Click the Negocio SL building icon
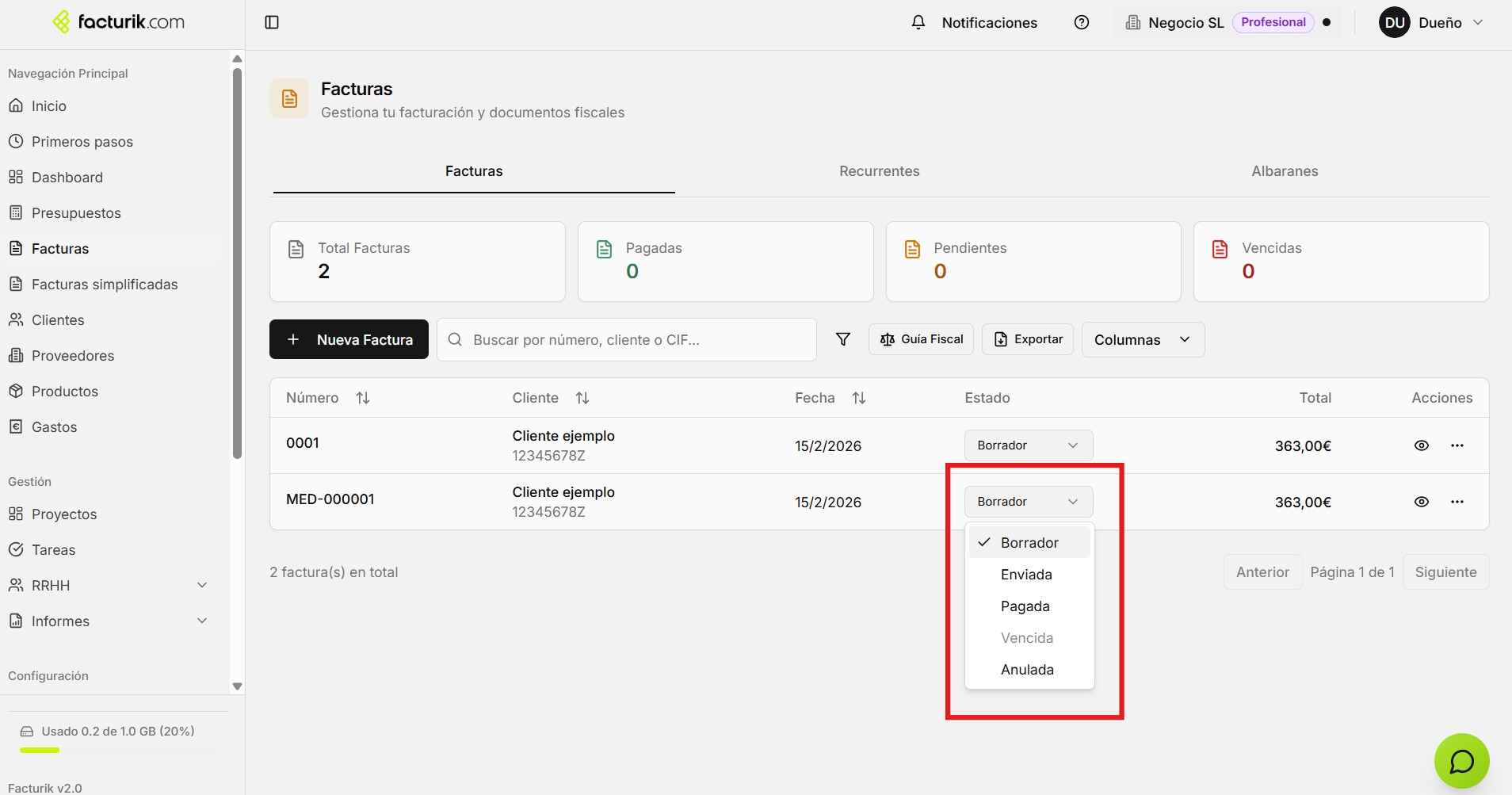The height and width of the screenshot is (795, 1512). [x=1133, y=22]
